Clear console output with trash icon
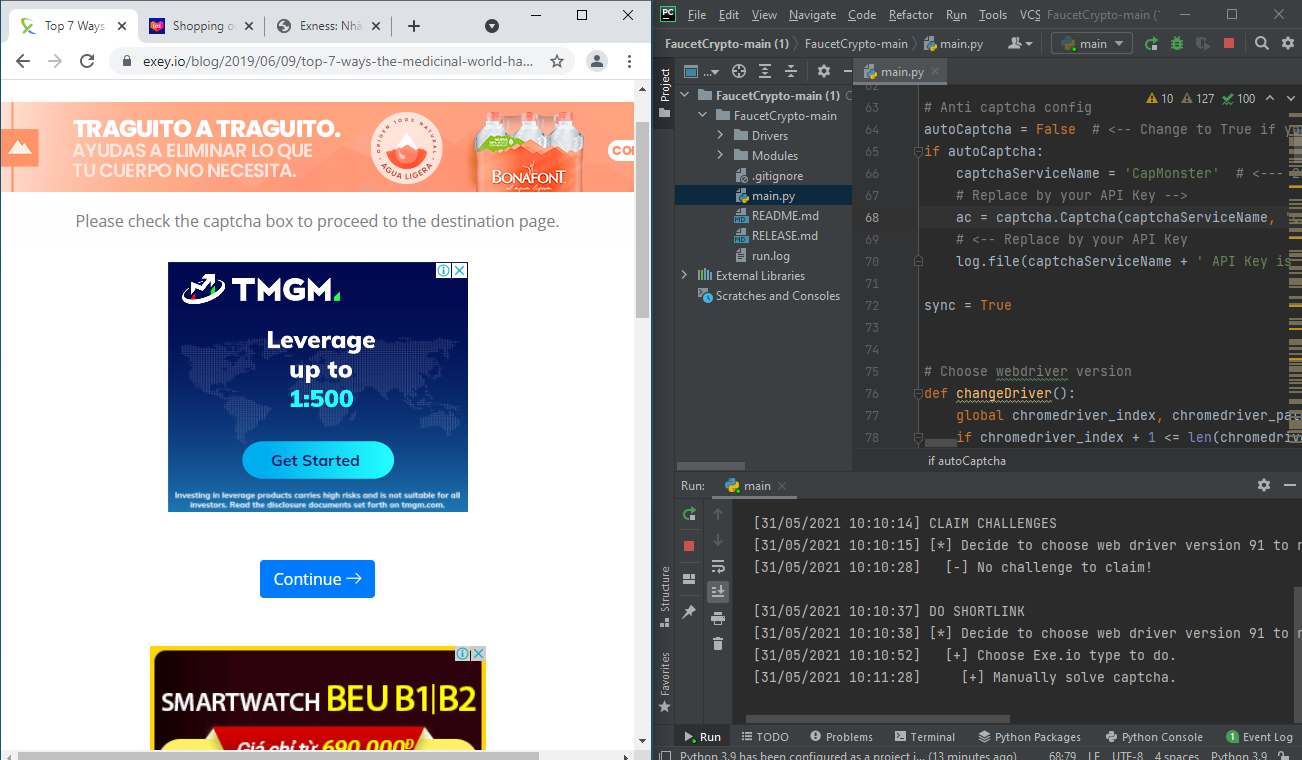The height and width of the screenshot is (760, 1302). click(717, 643)
